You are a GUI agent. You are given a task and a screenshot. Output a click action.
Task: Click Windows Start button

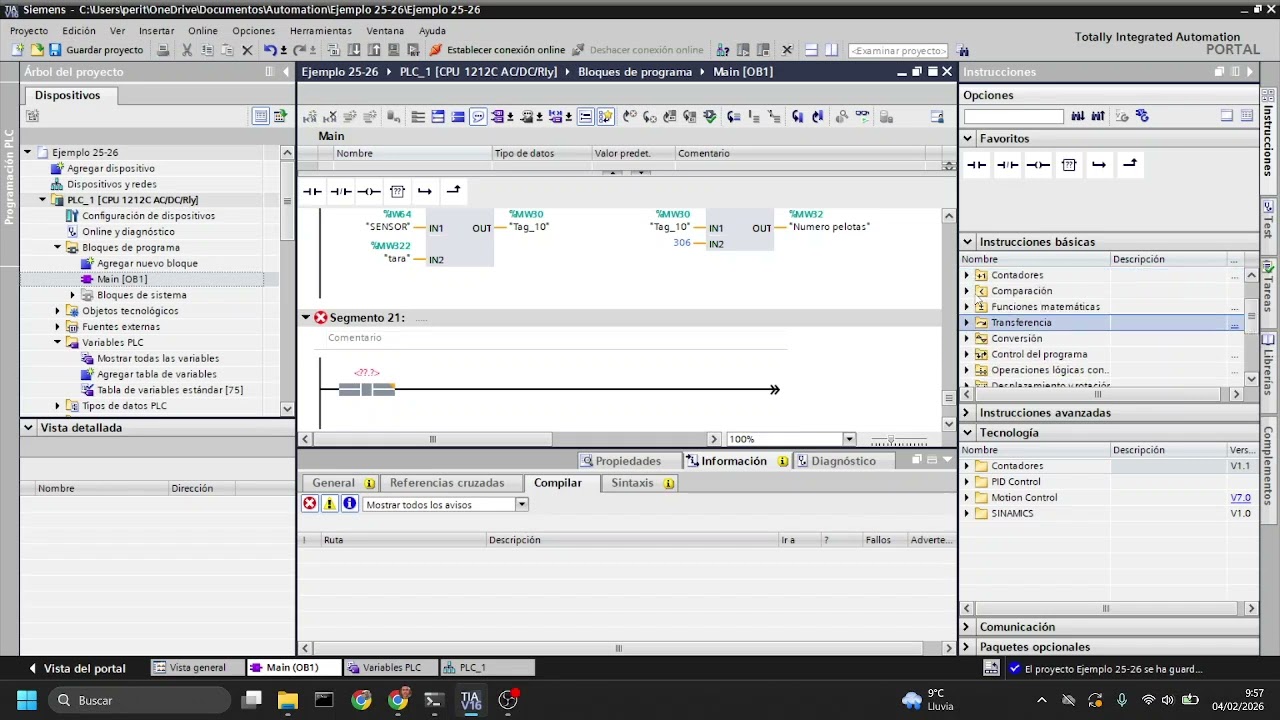(x=26, y=700)
